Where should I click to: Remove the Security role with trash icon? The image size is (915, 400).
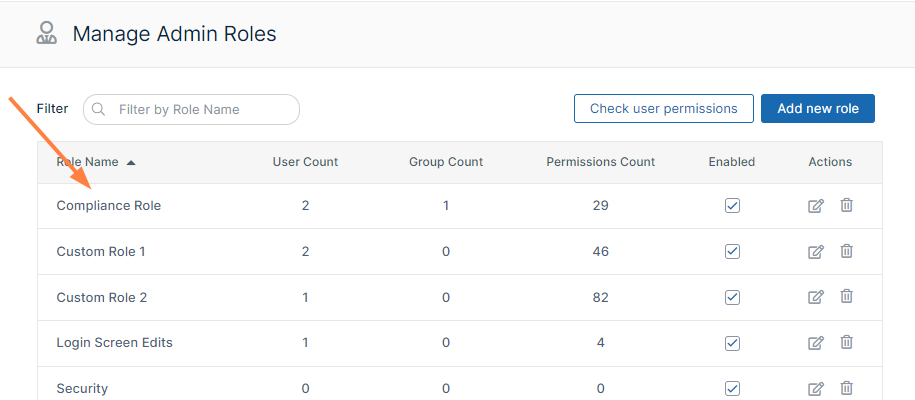846,388
